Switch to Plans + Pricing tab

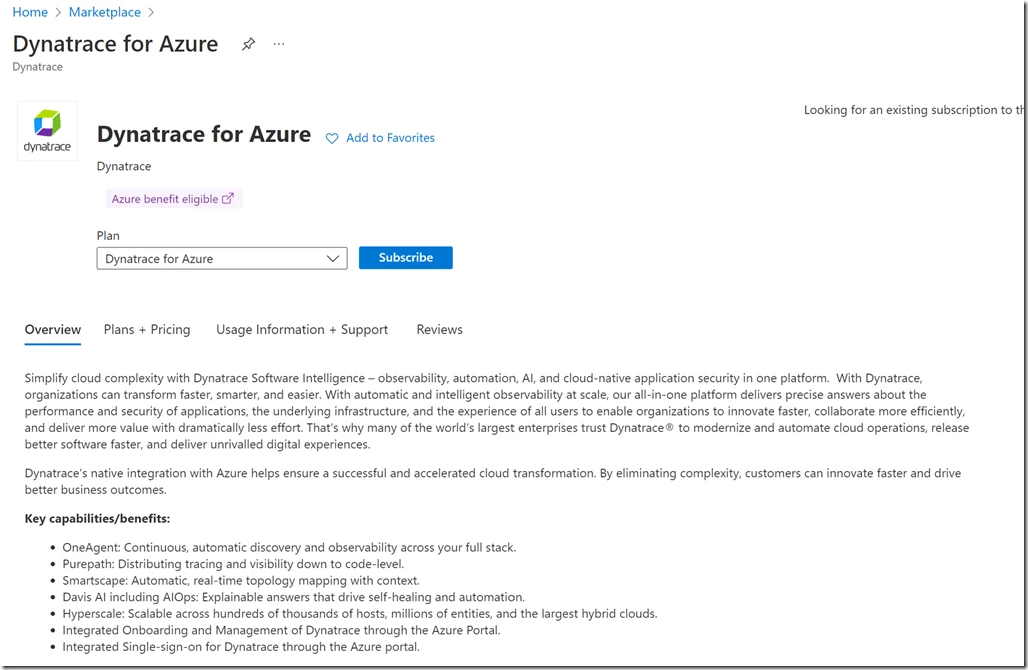pos(147,330)
